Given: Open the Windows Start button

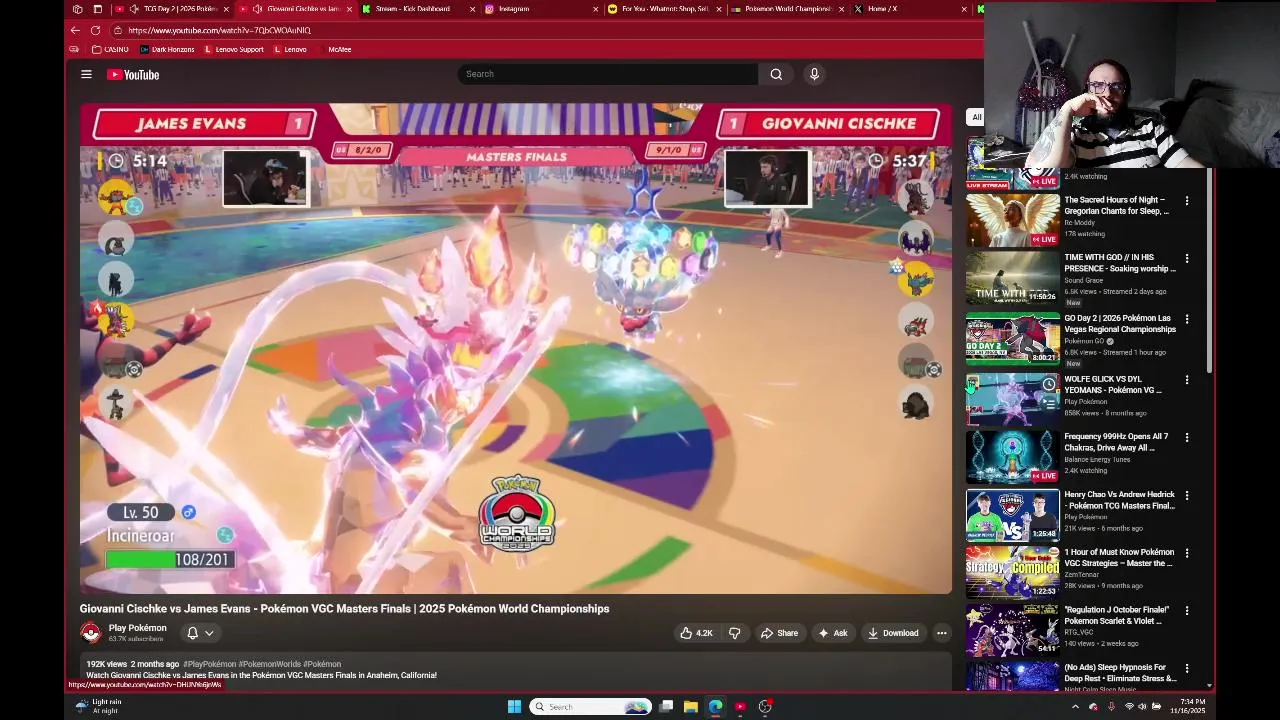Looking at the screenshot, I should (x=514, y=707).
